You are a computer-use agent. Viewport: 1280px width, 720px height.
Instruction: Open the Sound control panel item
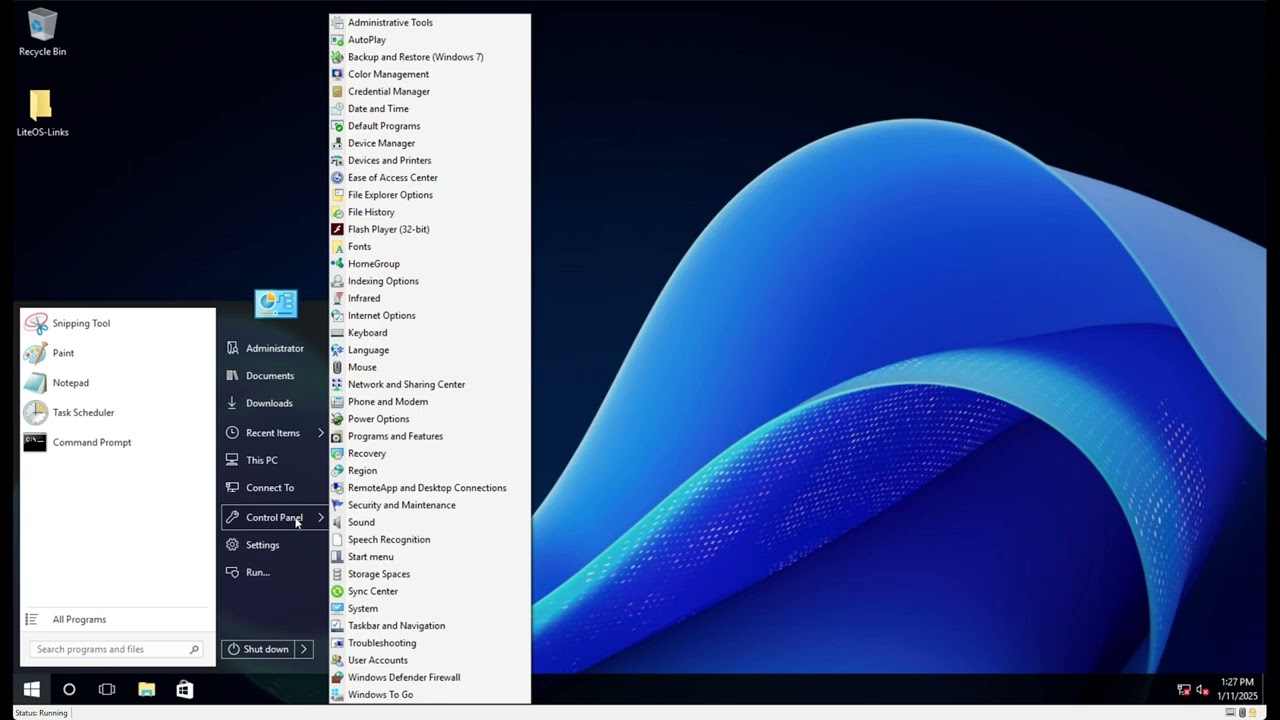tap(430, 522)
